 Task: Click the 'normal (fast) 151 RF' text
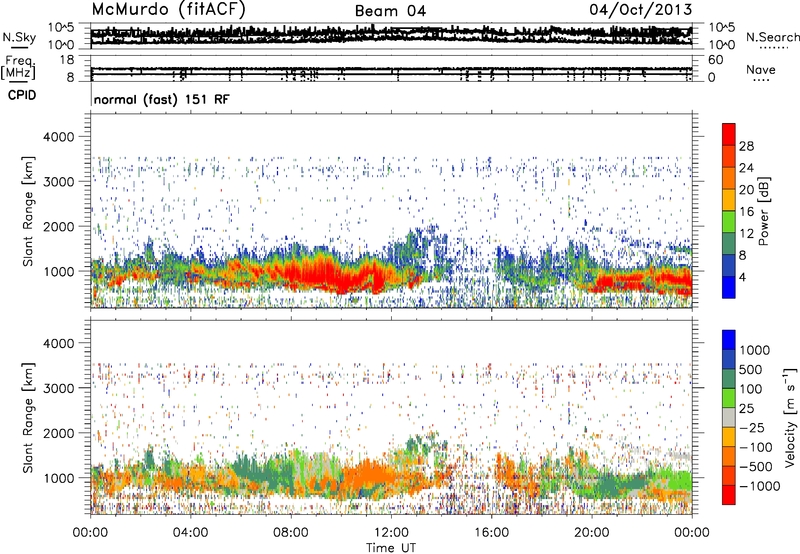(x=161, y=99)
